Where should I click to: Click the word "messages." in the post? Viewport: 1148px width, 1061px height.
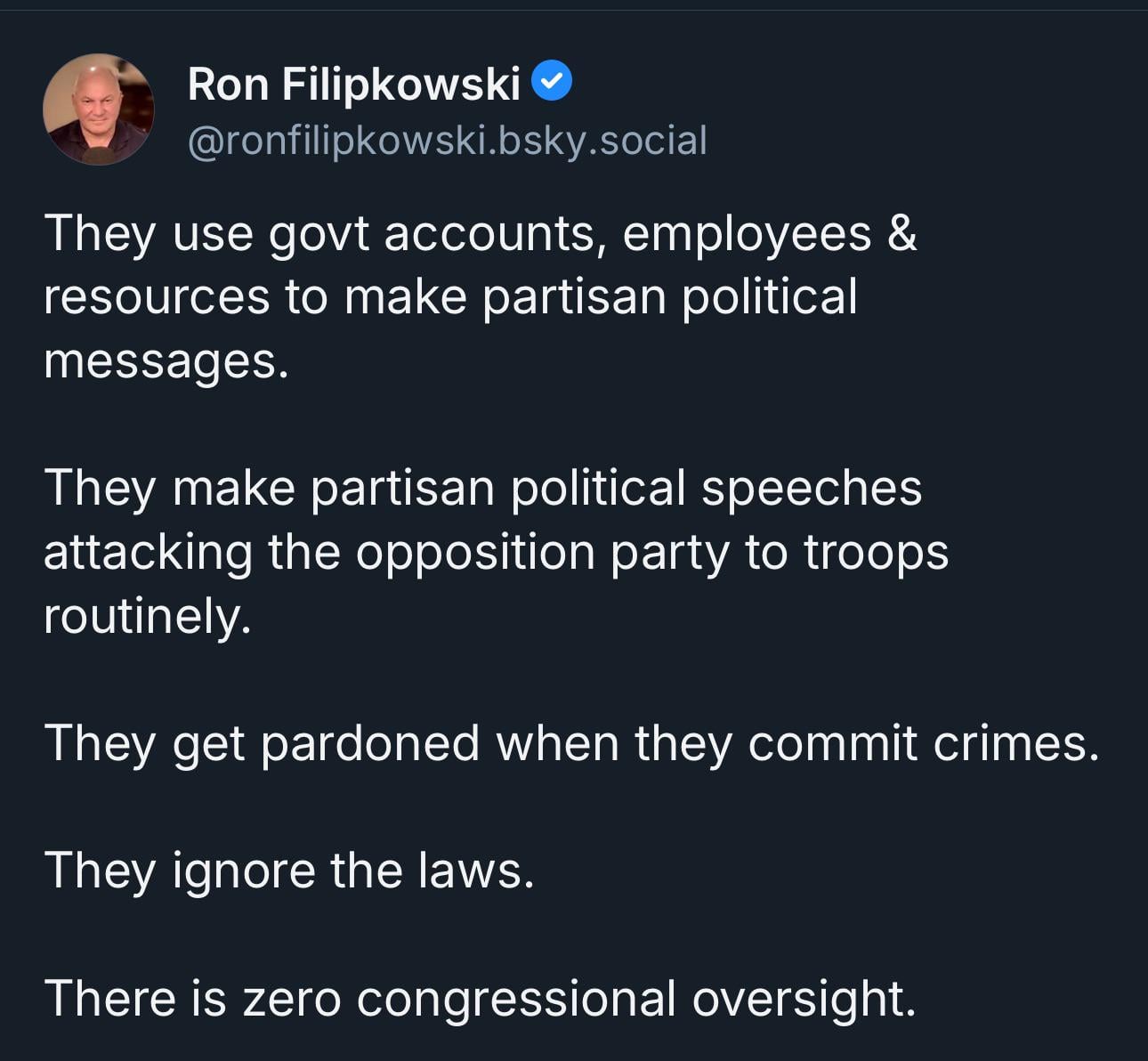click(x=166, y=362)
